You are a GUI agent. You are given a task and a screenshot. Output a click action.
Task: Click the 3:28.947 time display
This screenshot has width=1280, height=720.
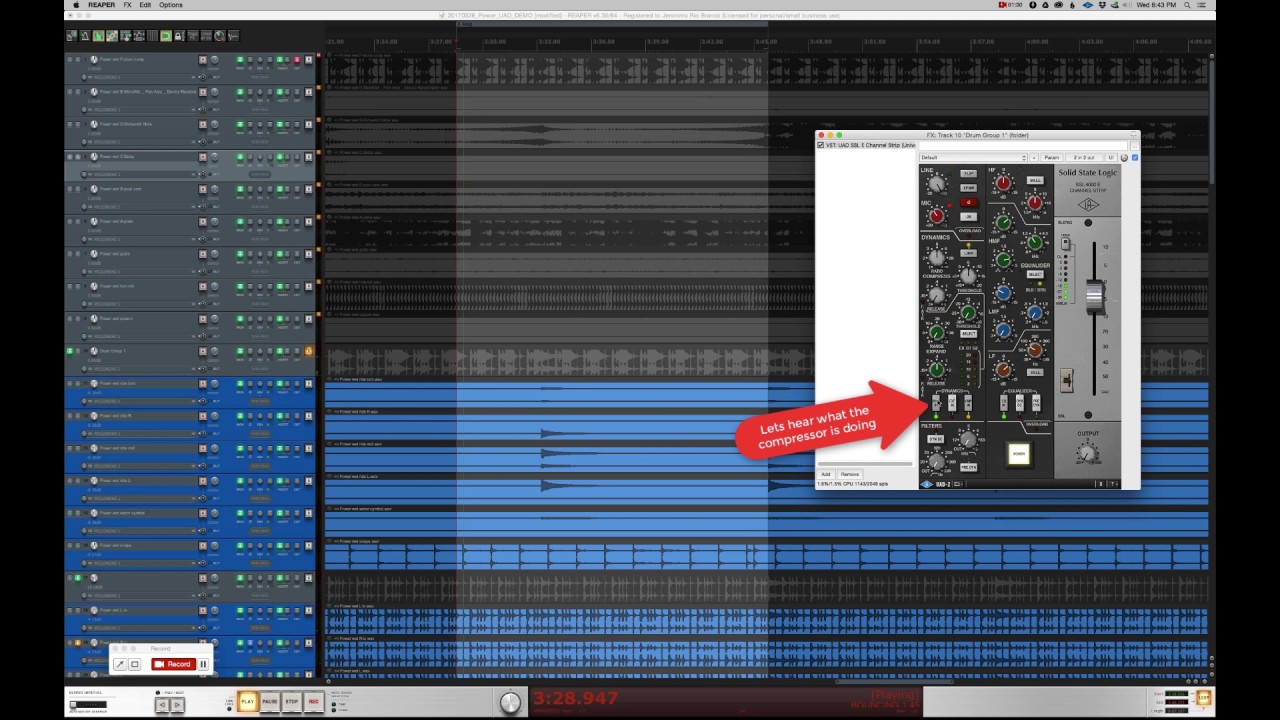(x=575, y=699)
